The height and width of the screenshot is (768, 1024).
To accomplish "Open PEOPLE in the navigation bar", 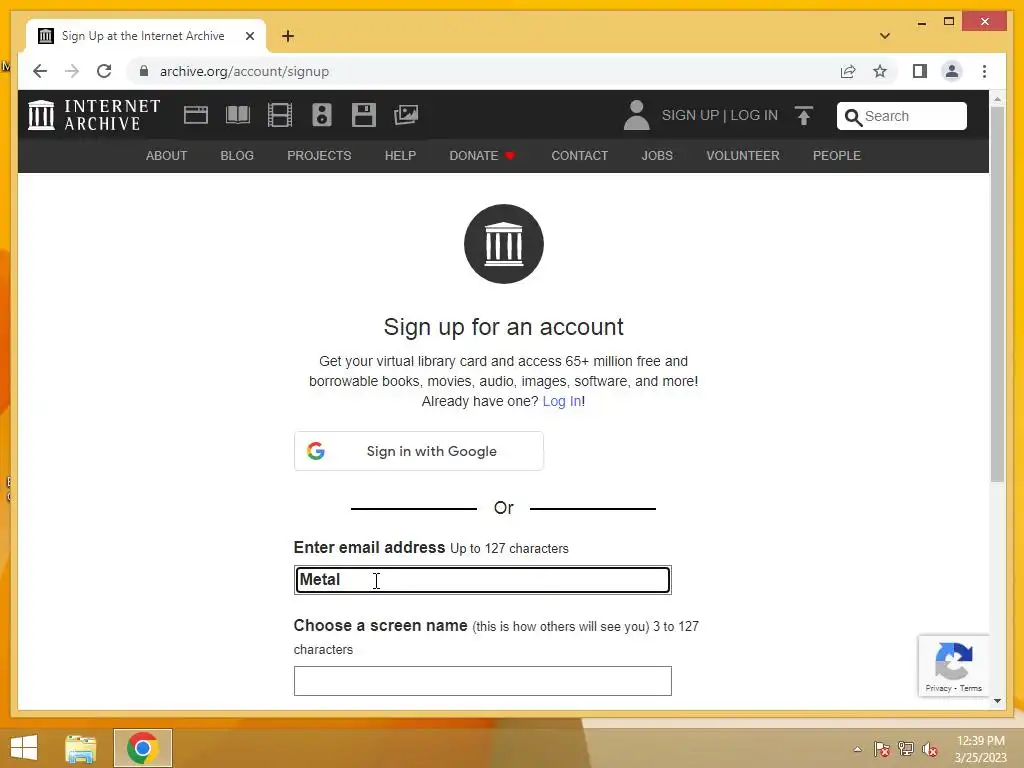I will point(837,155).
